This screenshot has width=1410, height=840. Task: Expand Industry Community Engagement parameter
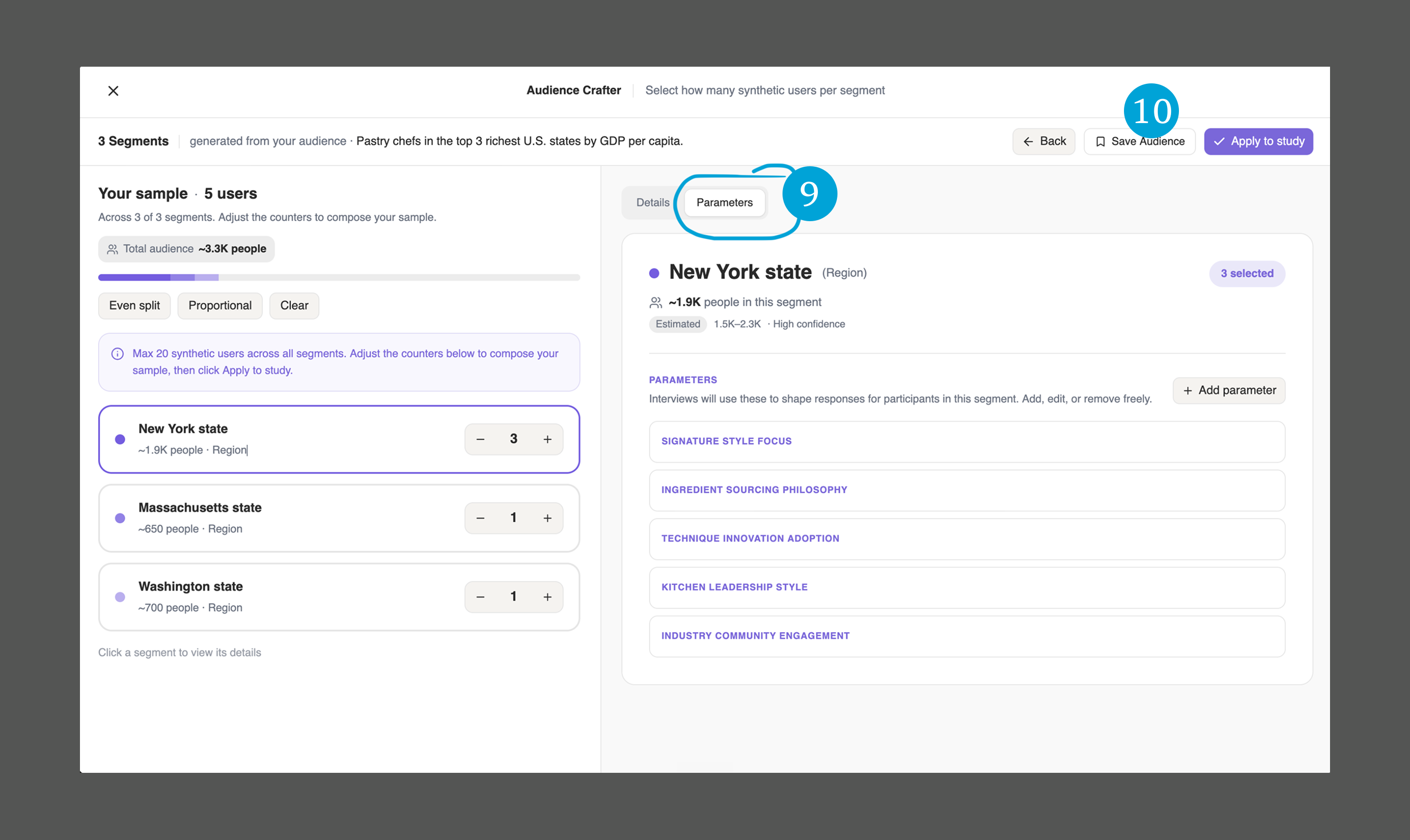coord(966,636)
